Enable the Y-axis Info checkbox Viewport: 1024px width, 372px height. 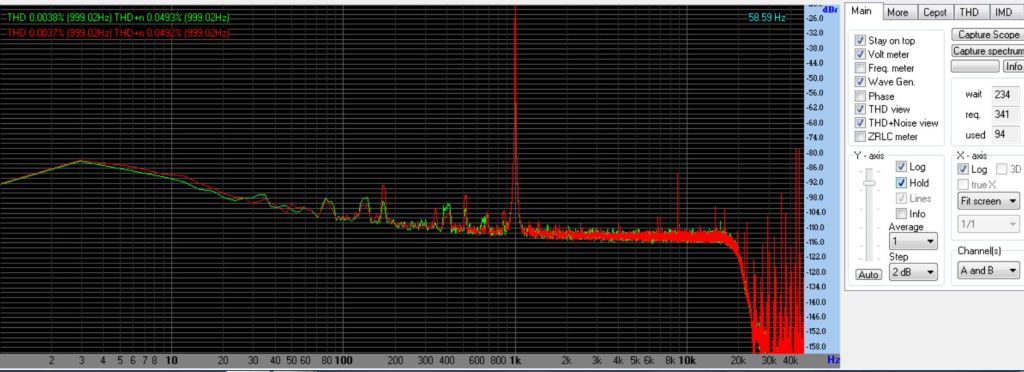coord(901,213)
